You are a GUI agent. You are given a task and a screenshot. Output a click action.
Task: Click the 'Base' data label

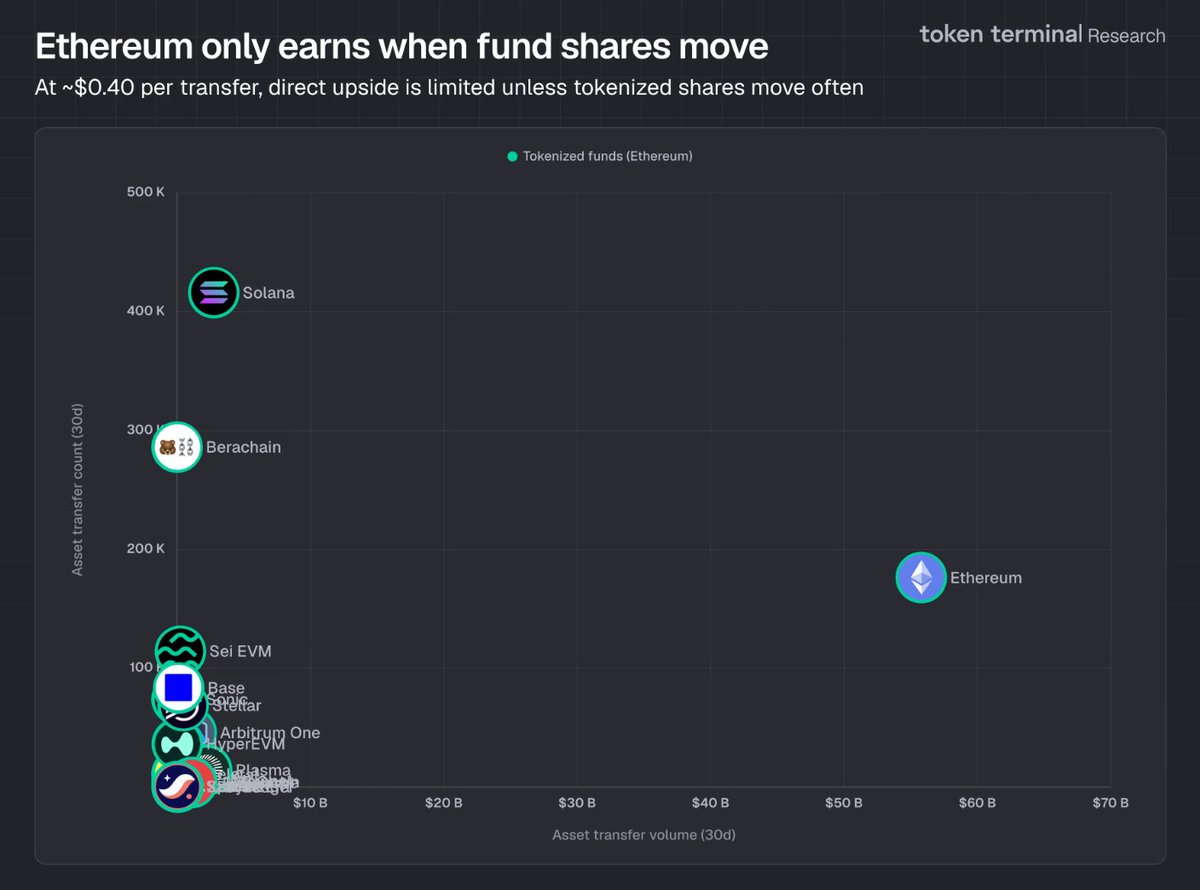(226, 688)
